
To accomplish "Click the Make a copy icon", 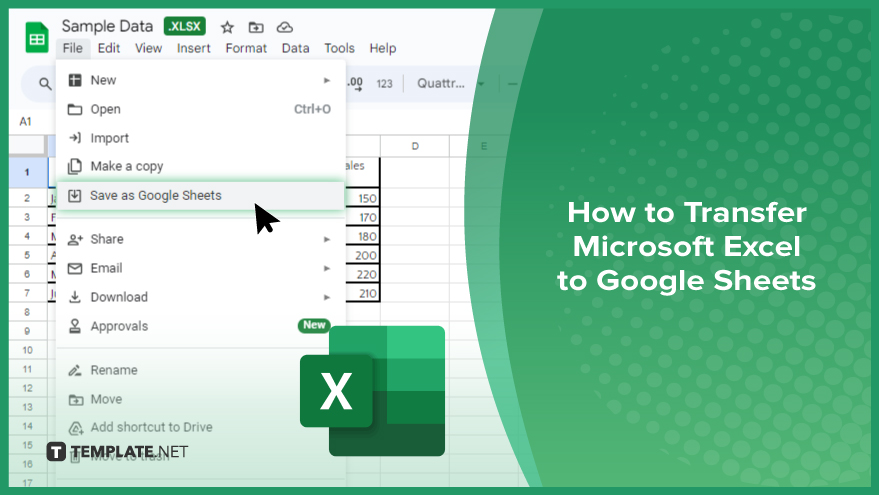I will 75,166.
